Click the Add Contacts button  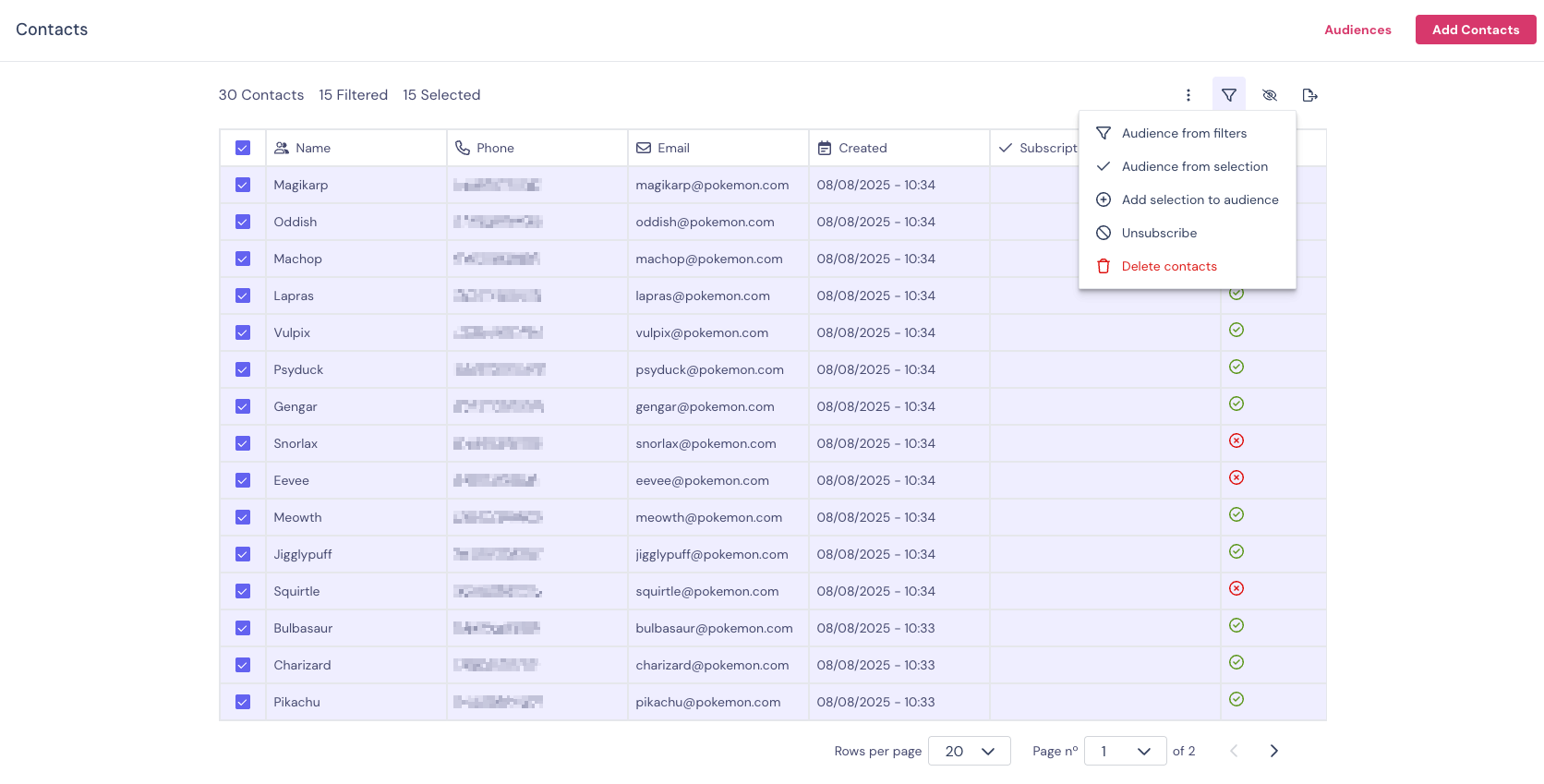[1476, 30]
